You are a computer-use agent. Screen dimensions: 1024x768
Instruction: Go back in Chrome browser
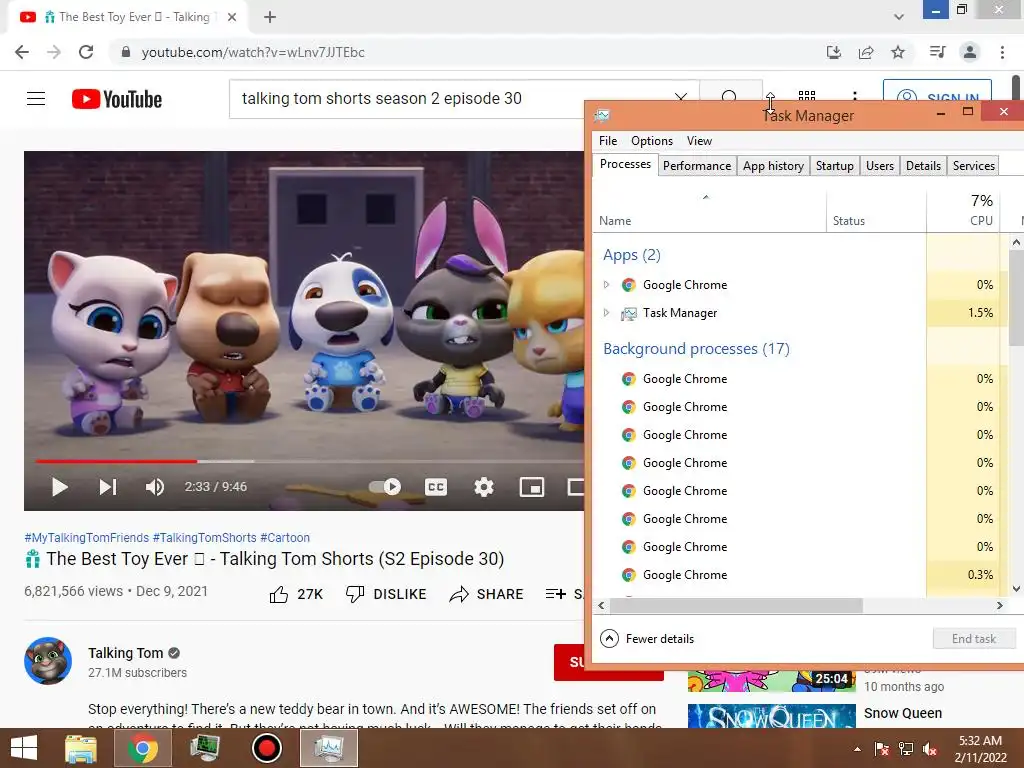pos(22,52)
